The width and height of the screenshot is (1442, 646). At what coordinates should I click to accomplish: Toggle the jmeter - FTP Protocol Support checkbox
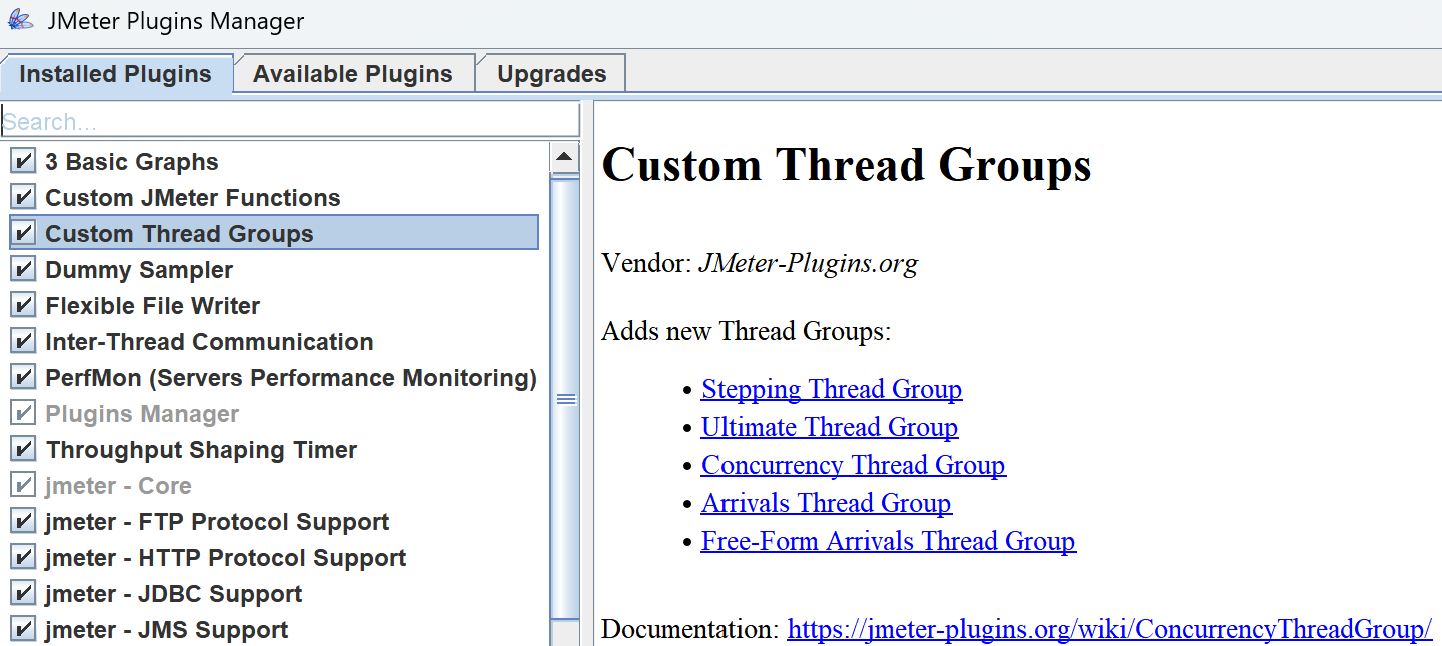pos(23,522)
